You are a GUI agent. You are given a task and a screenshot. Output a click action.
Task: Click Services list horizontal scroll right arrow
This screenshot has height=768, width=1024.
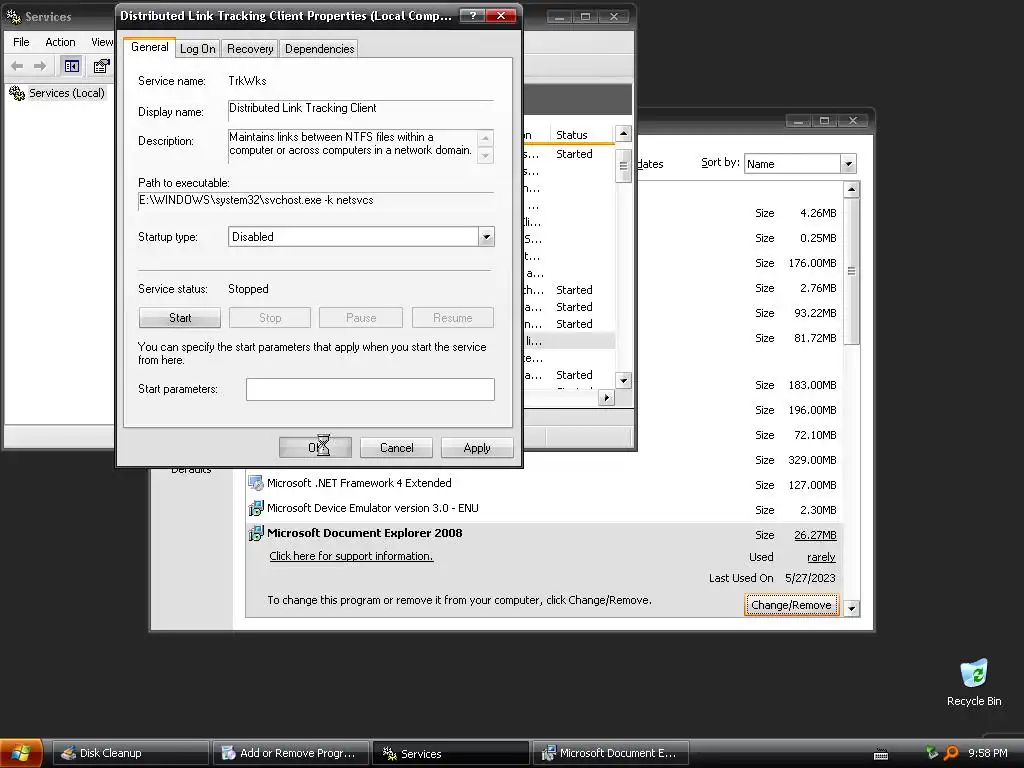click(x=607, y=397)
